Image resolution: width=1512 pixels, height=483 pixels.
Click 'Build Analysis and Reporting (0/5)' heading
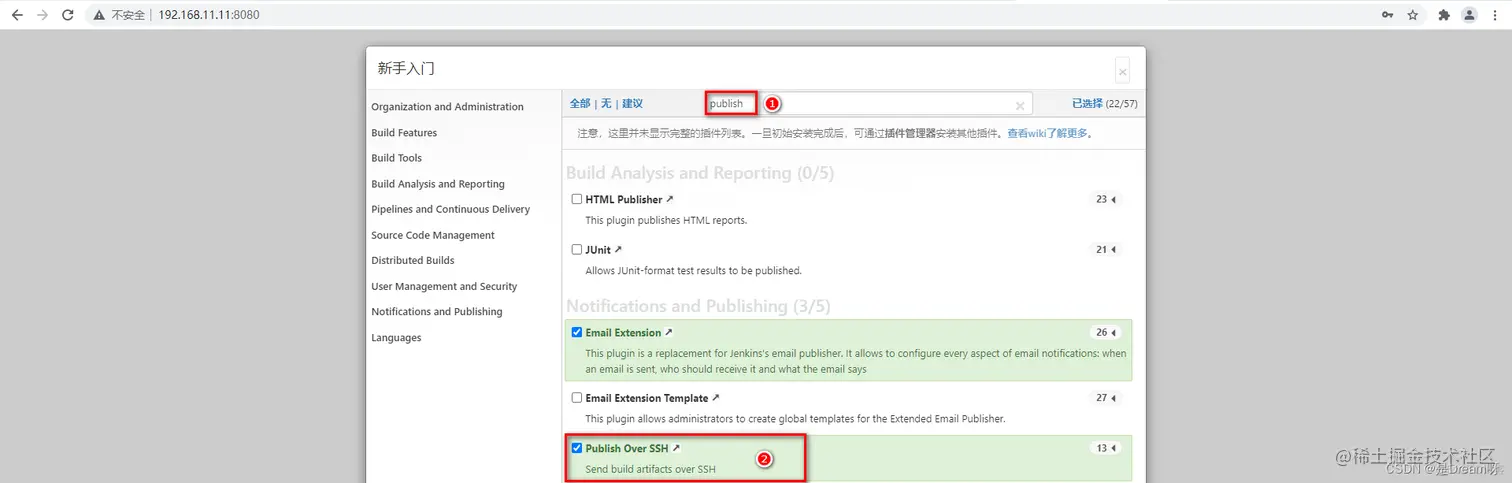(x=700, y=173)
